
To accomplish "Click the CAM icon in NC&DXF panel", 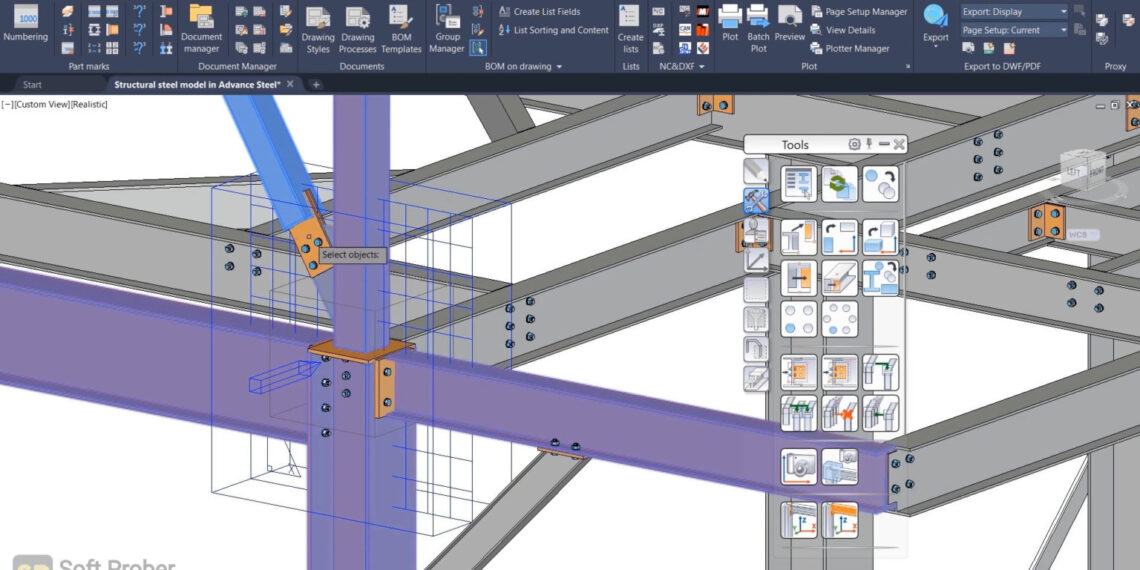I will coord(685,30).
